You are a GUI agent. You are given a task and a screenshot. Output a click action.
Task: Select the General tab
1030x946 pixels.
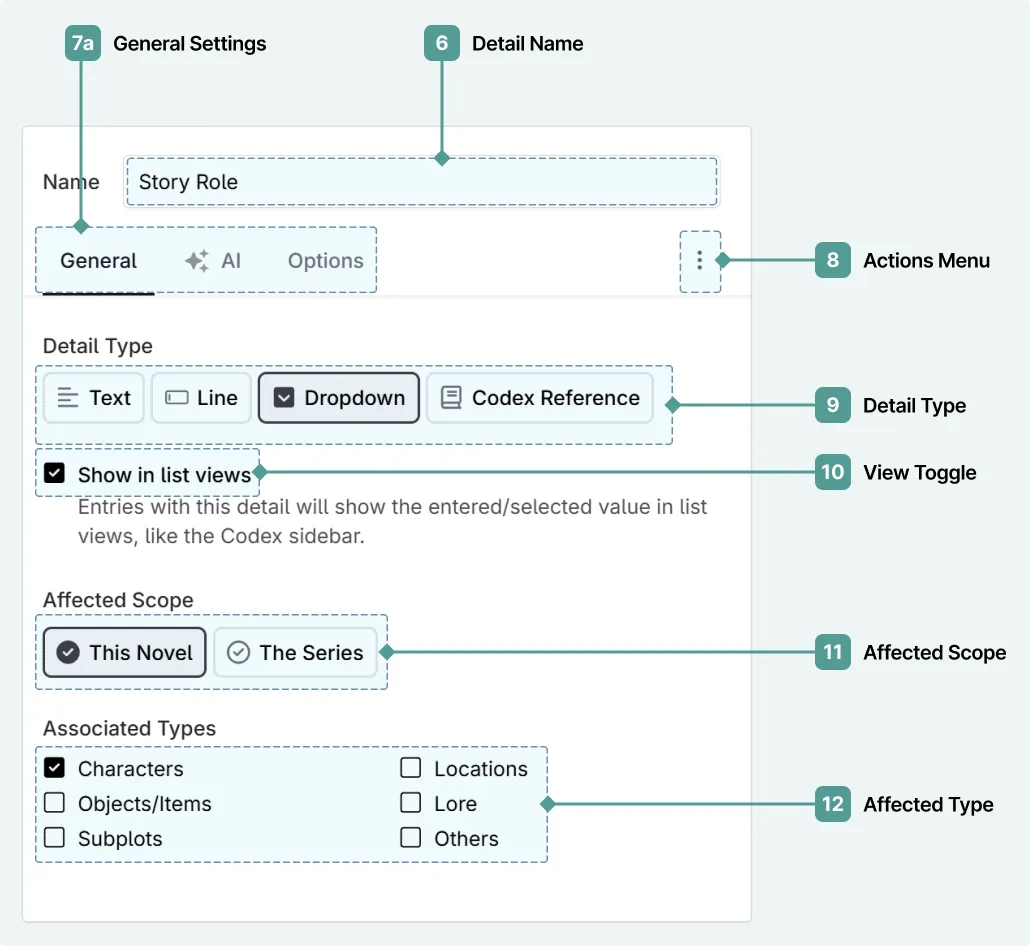98,261
